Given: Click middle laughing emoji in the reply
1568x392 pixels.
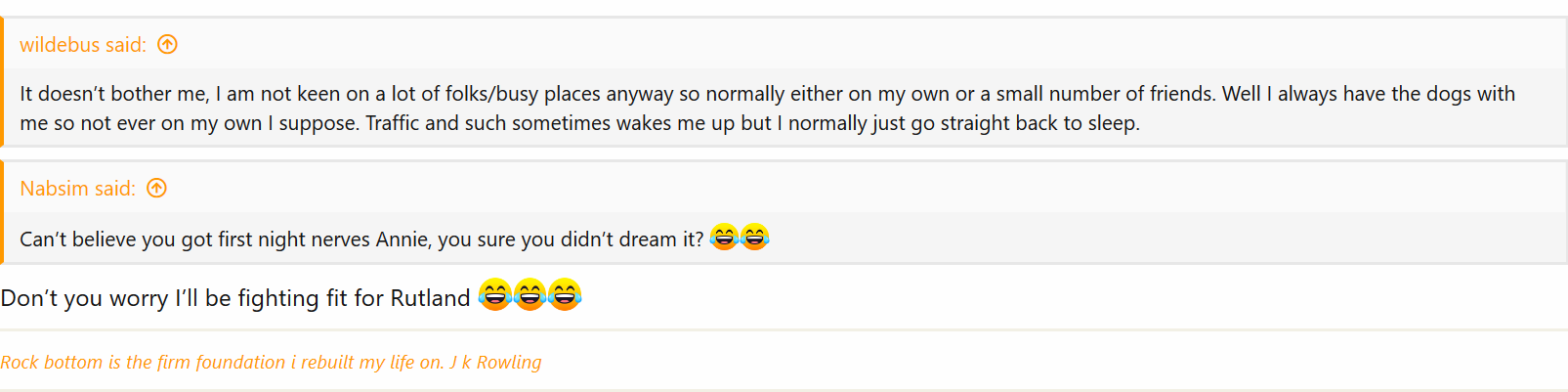Looking at the screenshot, I should click(x=530, y=295).
